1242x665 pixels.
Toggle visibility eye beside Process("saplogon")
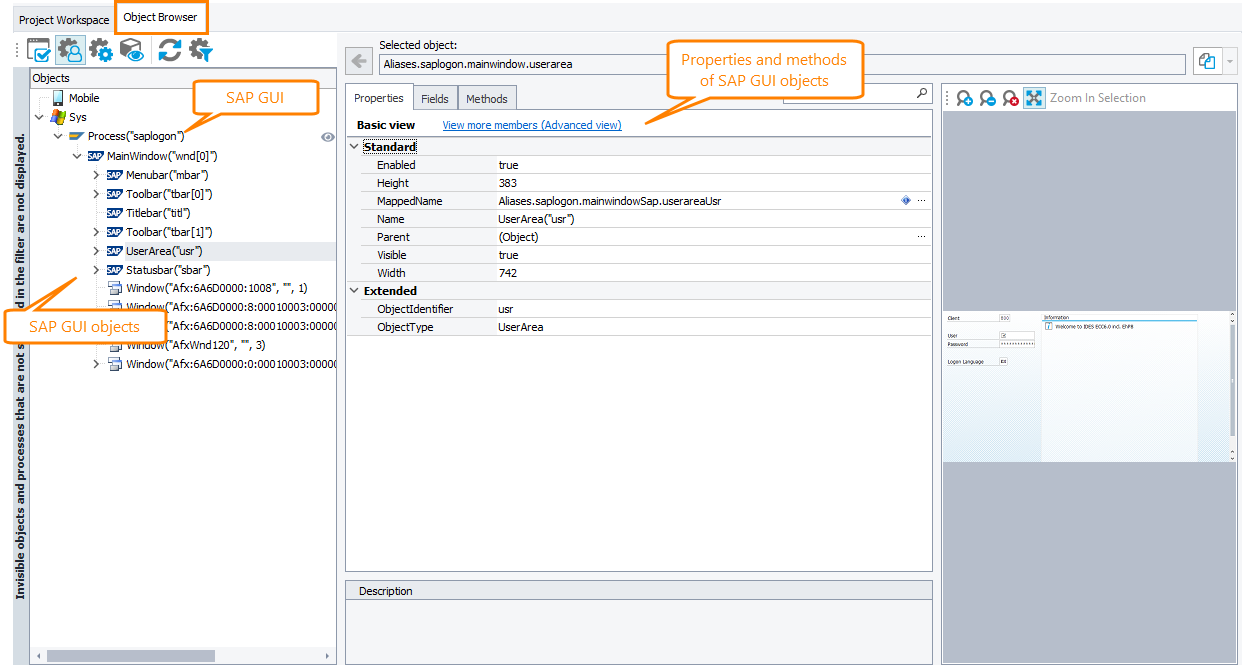[x=327, y=136]
